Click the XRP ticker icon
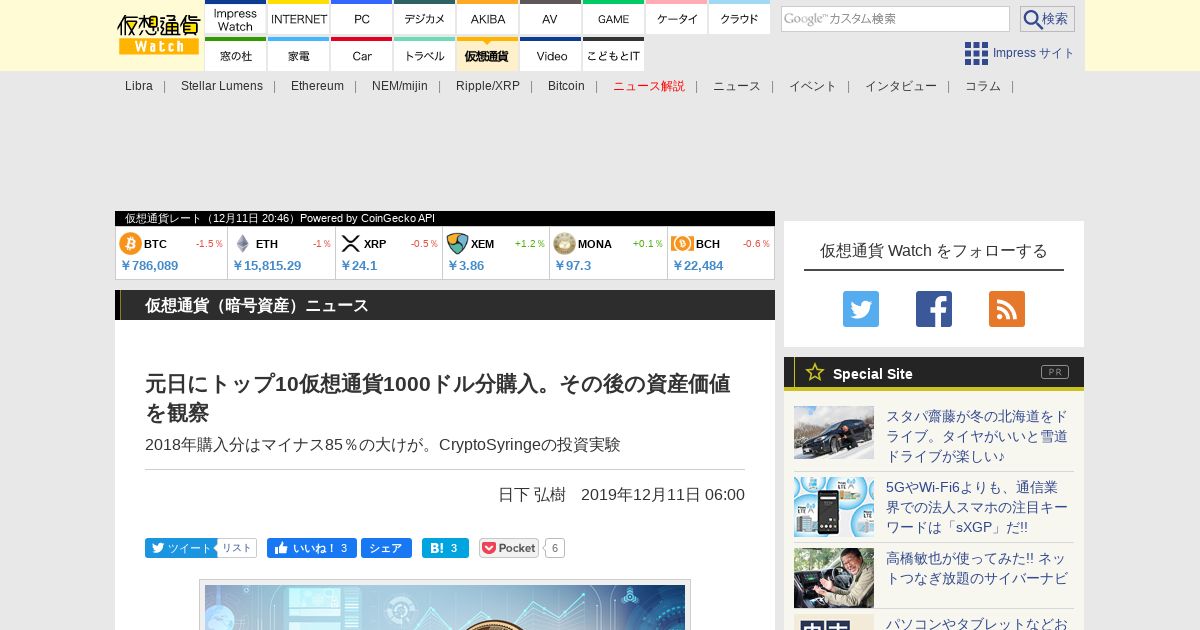 click(x=350, y=244)
